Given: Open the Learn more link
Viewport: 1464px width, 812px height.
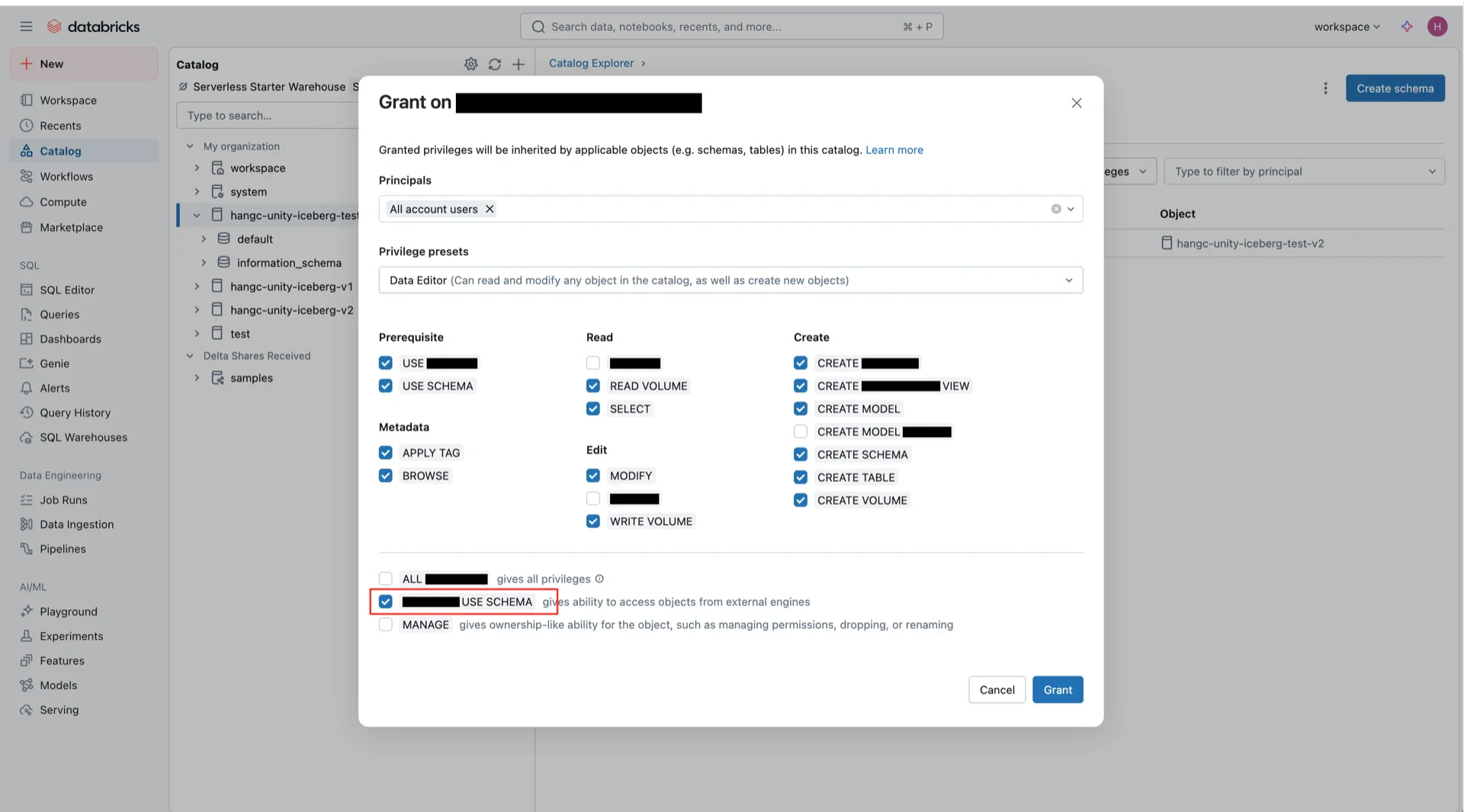Looking at the screenshot, I should [894, 150].
